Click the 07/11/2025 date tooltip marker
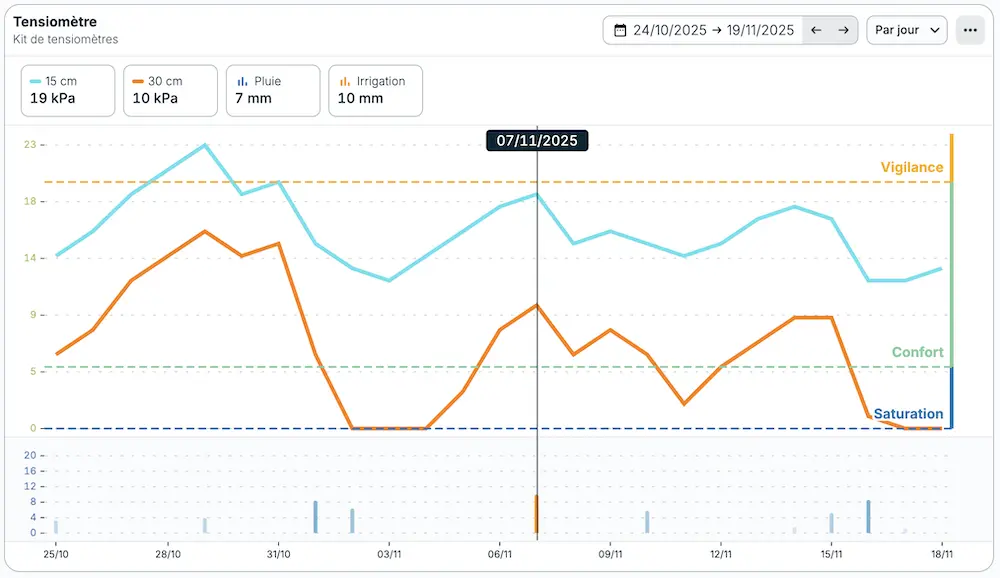1000x578 pixels. click(537, 140)
